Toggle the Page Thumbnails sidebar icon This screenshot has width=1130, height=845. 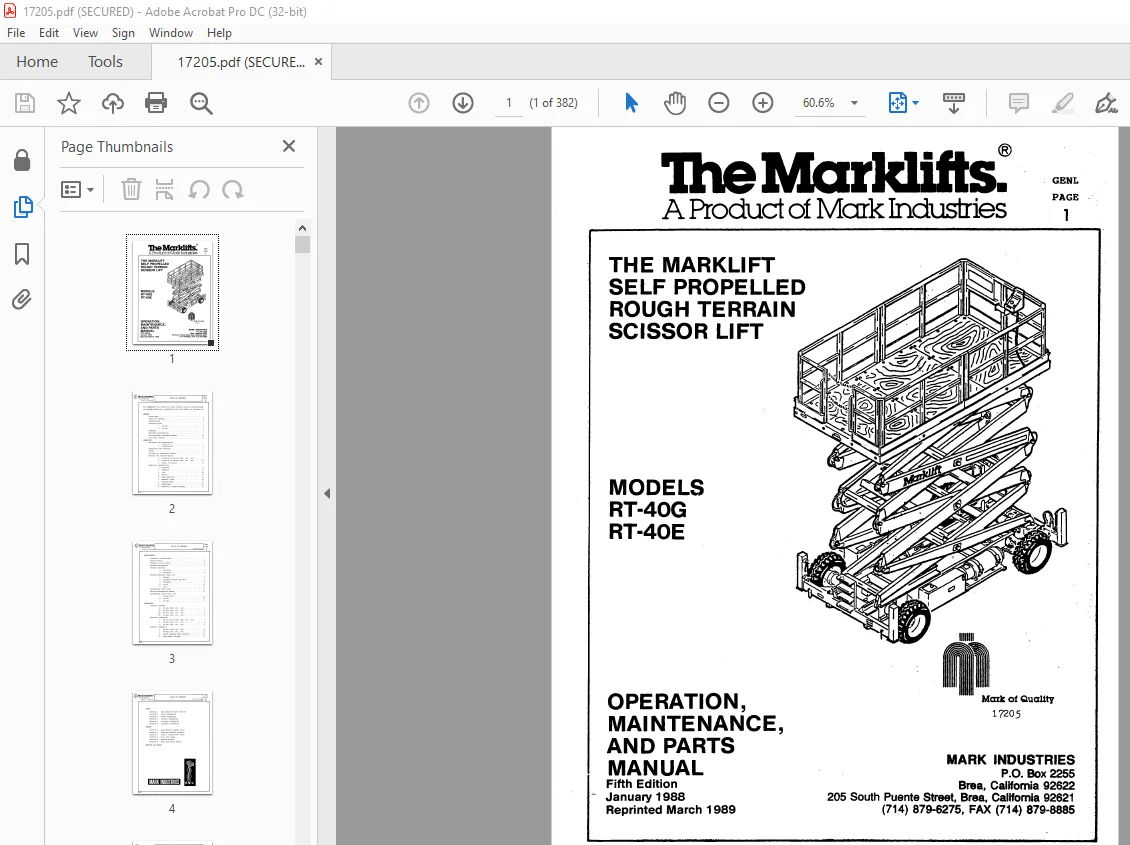click(22, 207)
